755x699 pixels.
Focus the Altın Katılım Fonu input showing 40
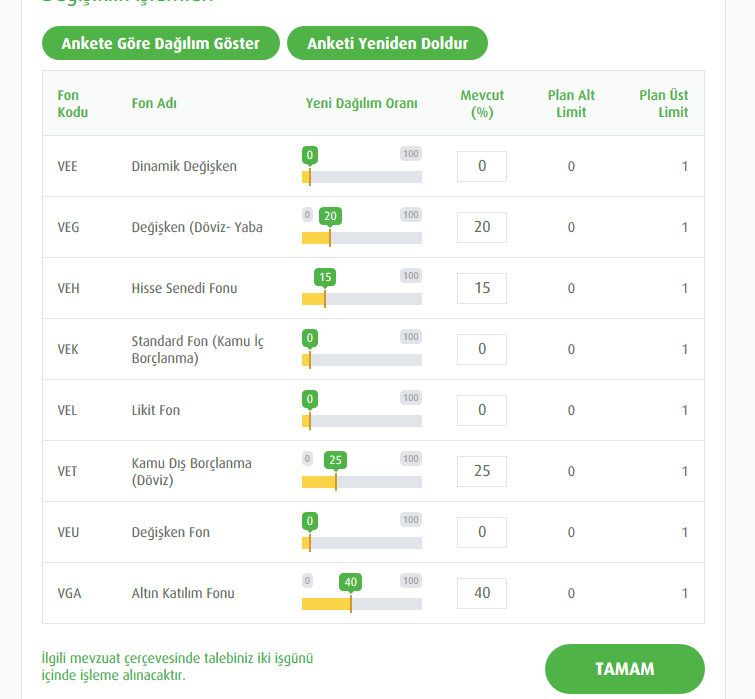point(482,593)
